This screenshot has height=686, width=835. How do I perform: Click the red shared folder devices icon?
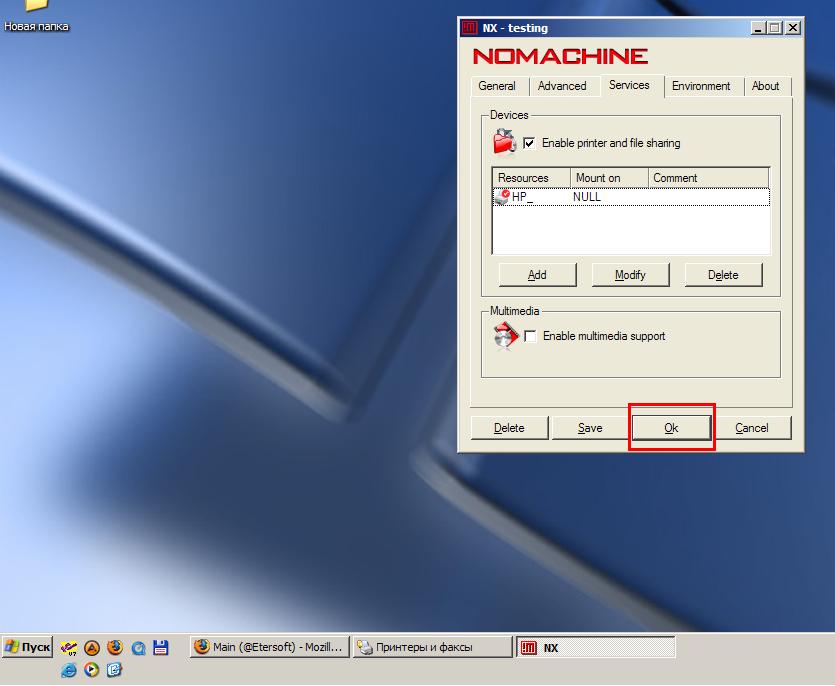(503, 142)
